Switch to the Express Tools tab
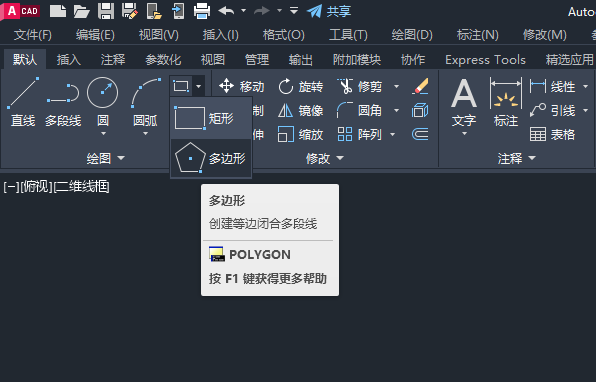 pyautogui.click(x=485, y=59)
